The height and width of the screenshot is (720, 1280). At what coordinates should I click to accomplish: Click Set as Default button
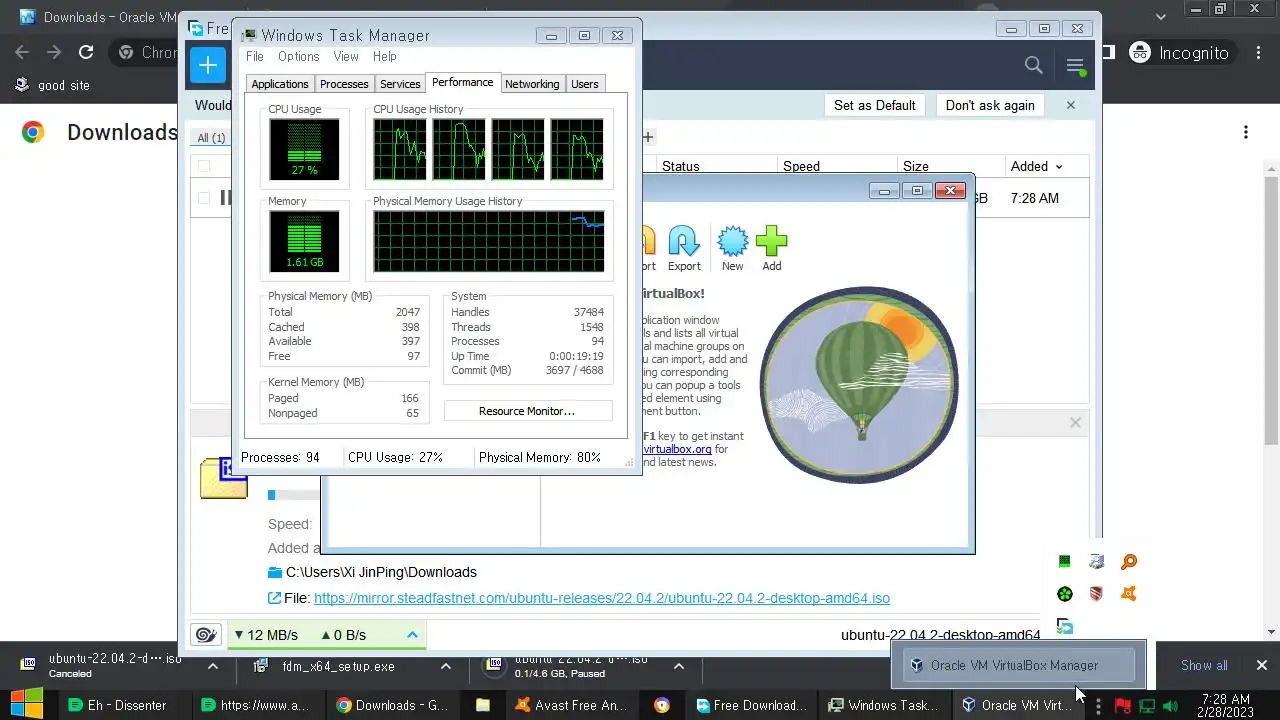[x=875, y=105]
